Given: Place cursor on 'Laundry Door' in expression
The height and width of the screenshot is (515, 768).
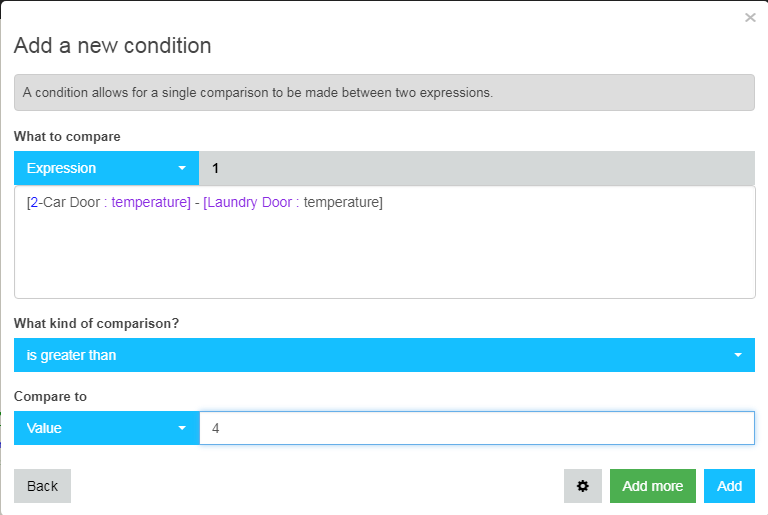Looking at the screenshot, I should point(249,202).
